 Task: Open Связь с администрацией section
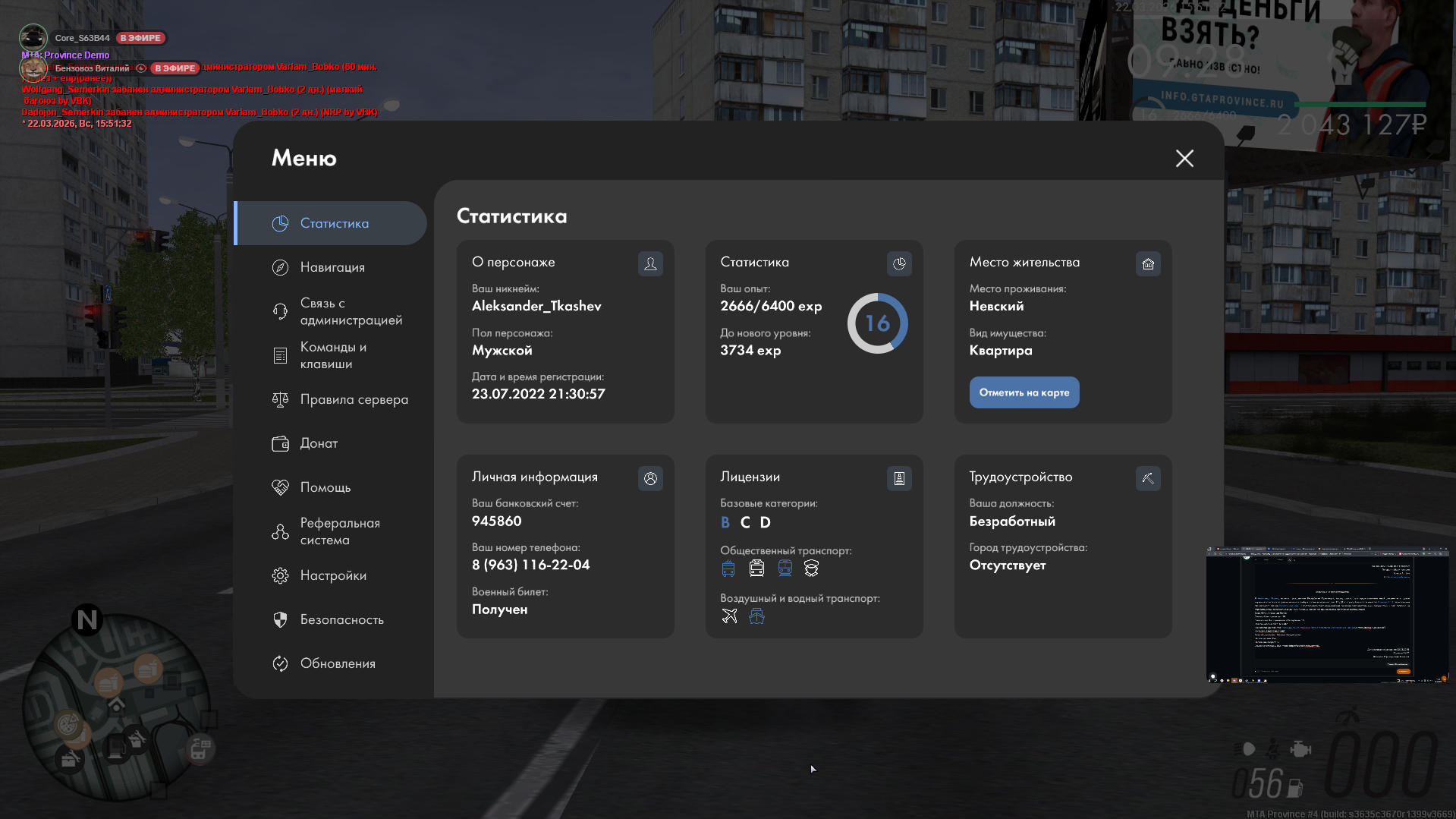[x=351, y=311]
